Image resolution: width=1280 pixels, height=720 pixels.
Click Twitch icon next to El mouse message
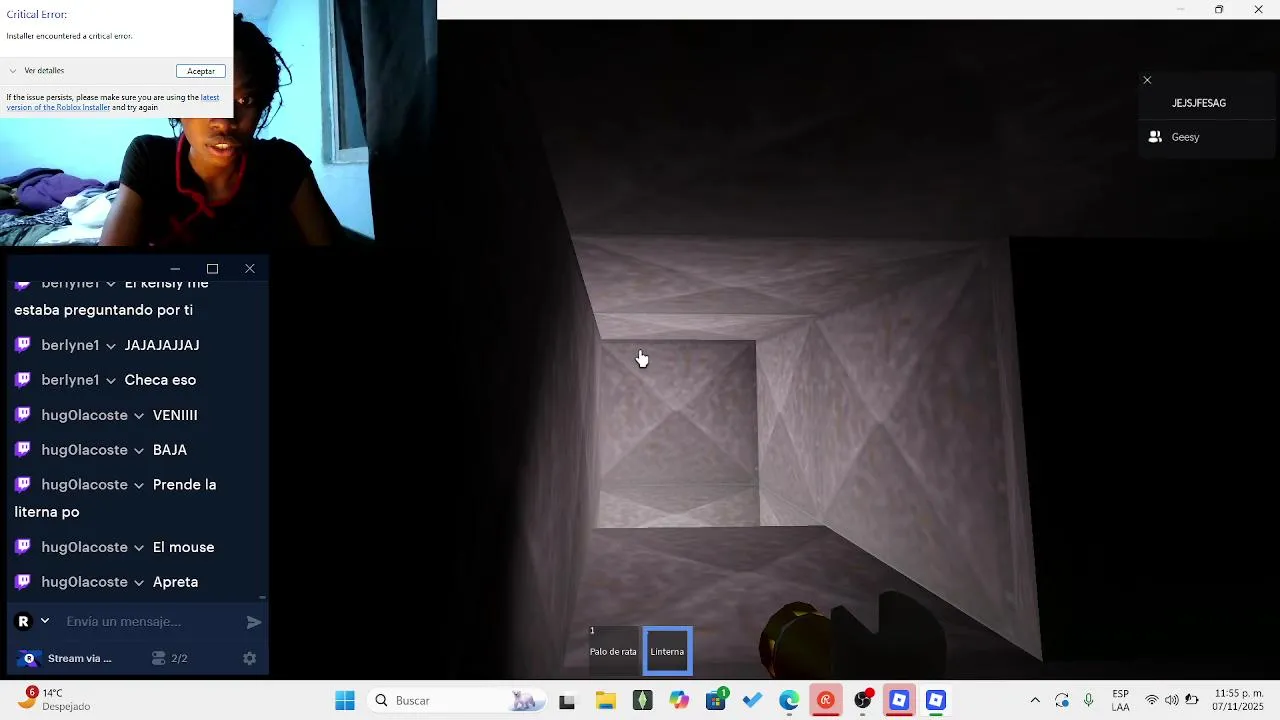[23, 547]
